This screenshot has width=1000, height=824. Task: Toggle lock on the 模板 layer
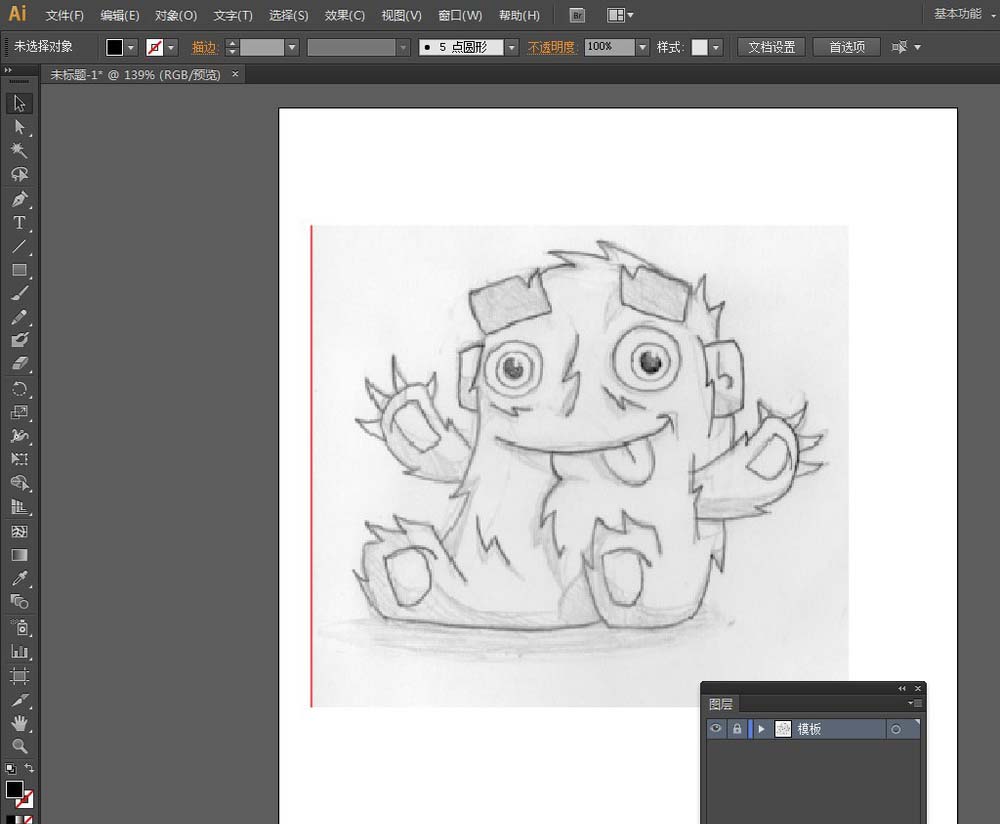[x=737, y=728]
